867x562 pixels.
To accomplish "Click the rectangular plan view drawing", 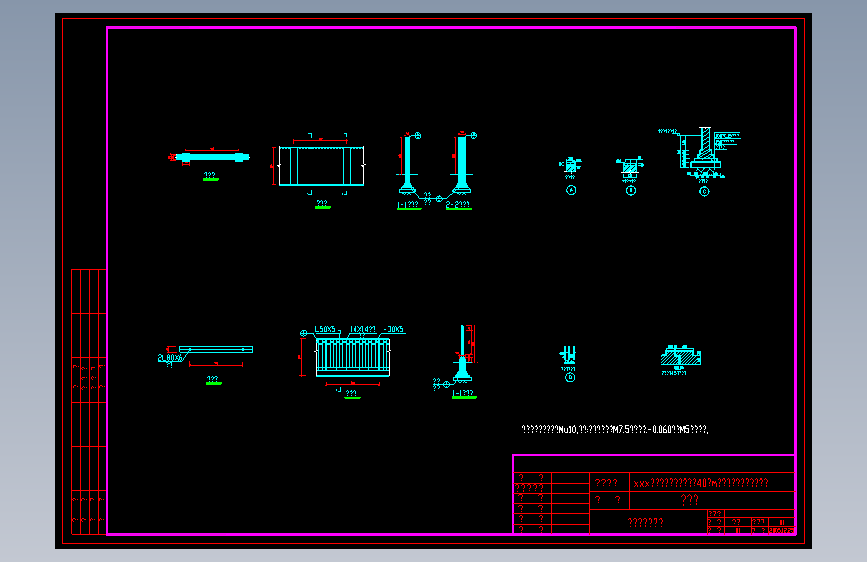I will point(321,165).
